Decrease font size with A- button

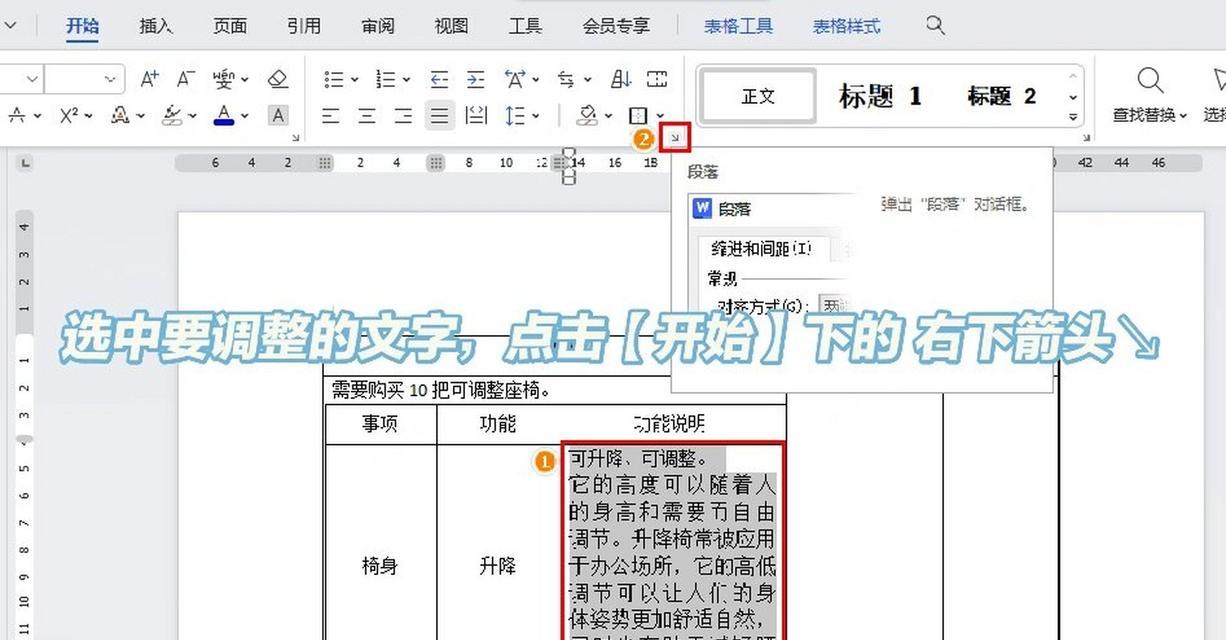(185, 79)
